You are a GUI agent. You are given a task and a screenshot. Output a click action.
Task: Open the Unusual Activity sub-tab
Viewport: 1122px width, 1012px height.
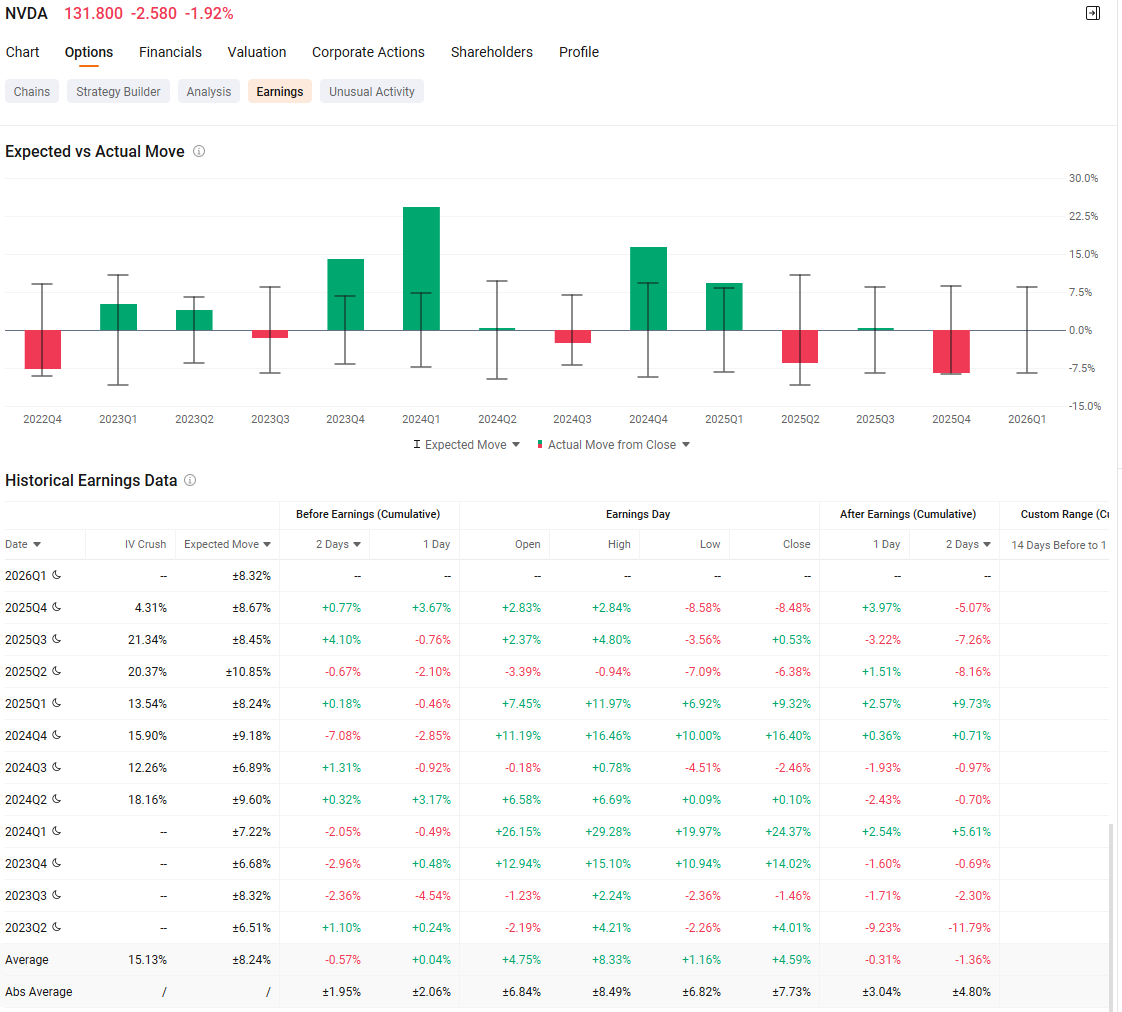click(x=371, y=92)
